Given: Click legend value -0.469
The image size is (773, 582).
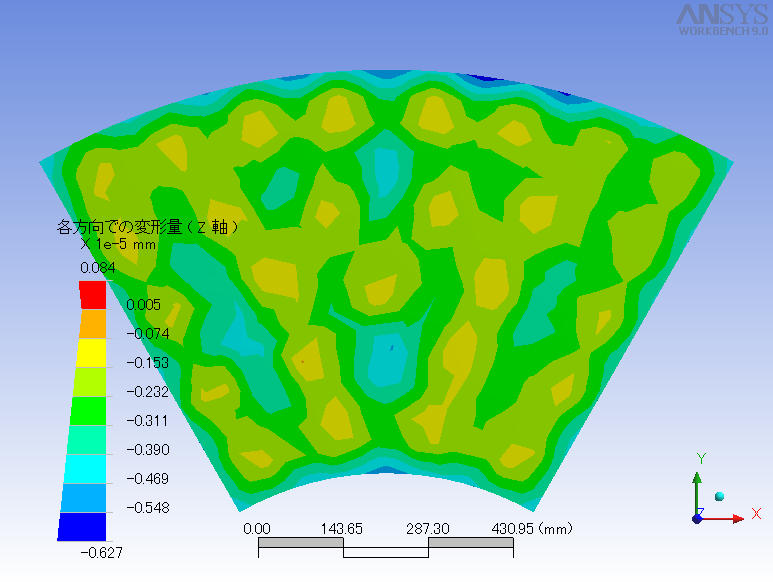Looking at the screenshot, I should point(148,479).
